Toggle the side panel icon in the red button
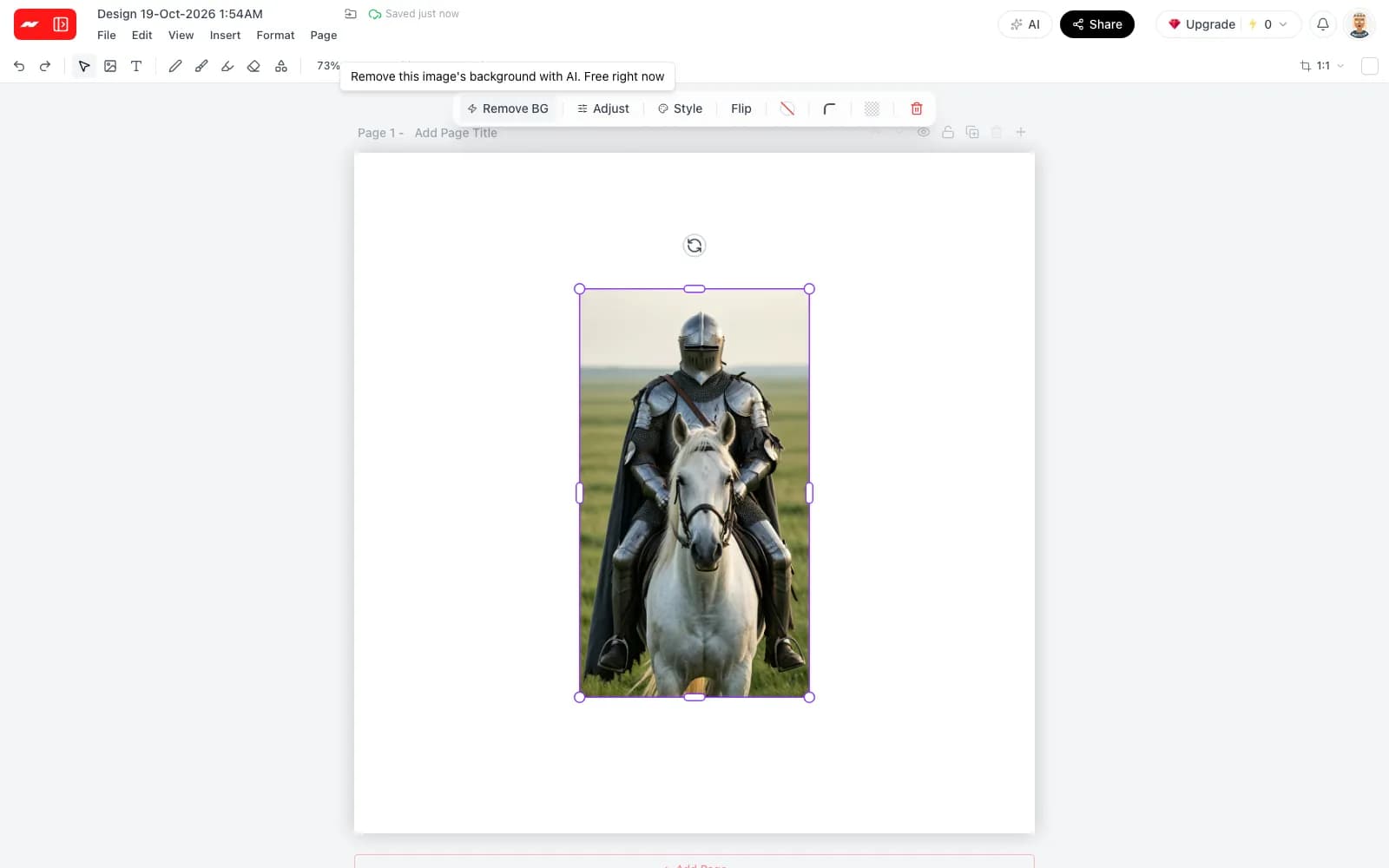Viewport: 1389px width, 868px height. [x=61, y=24]
